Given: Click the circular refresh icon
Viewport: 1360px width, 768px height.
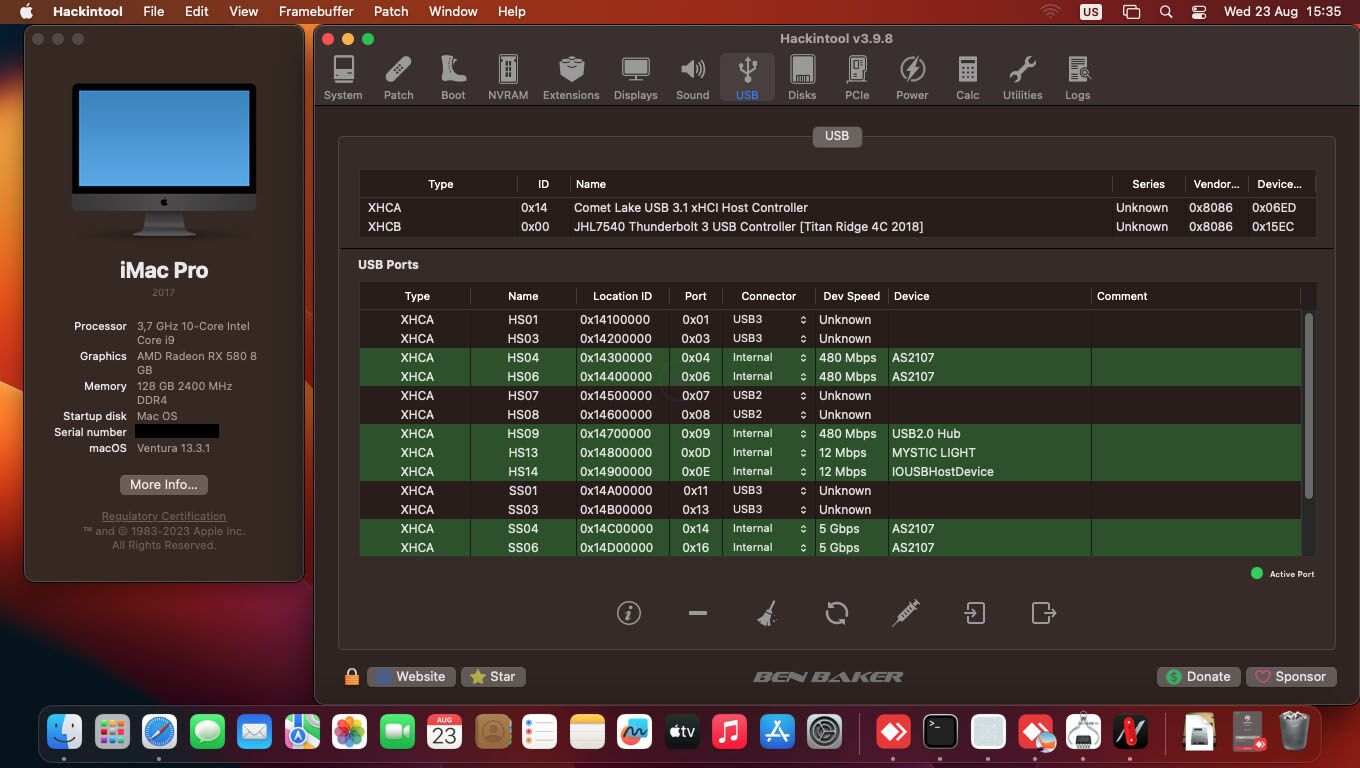Looking at the screenshot, I should tap(837, 613).
